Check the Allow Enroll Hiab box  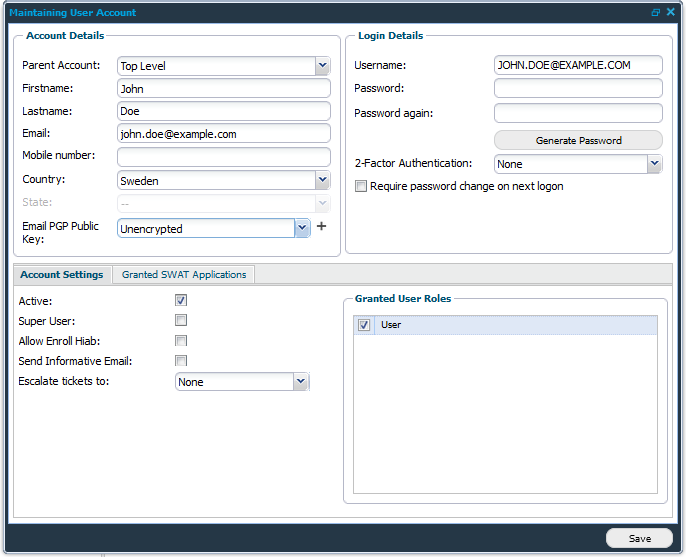[x=181, y=341]
